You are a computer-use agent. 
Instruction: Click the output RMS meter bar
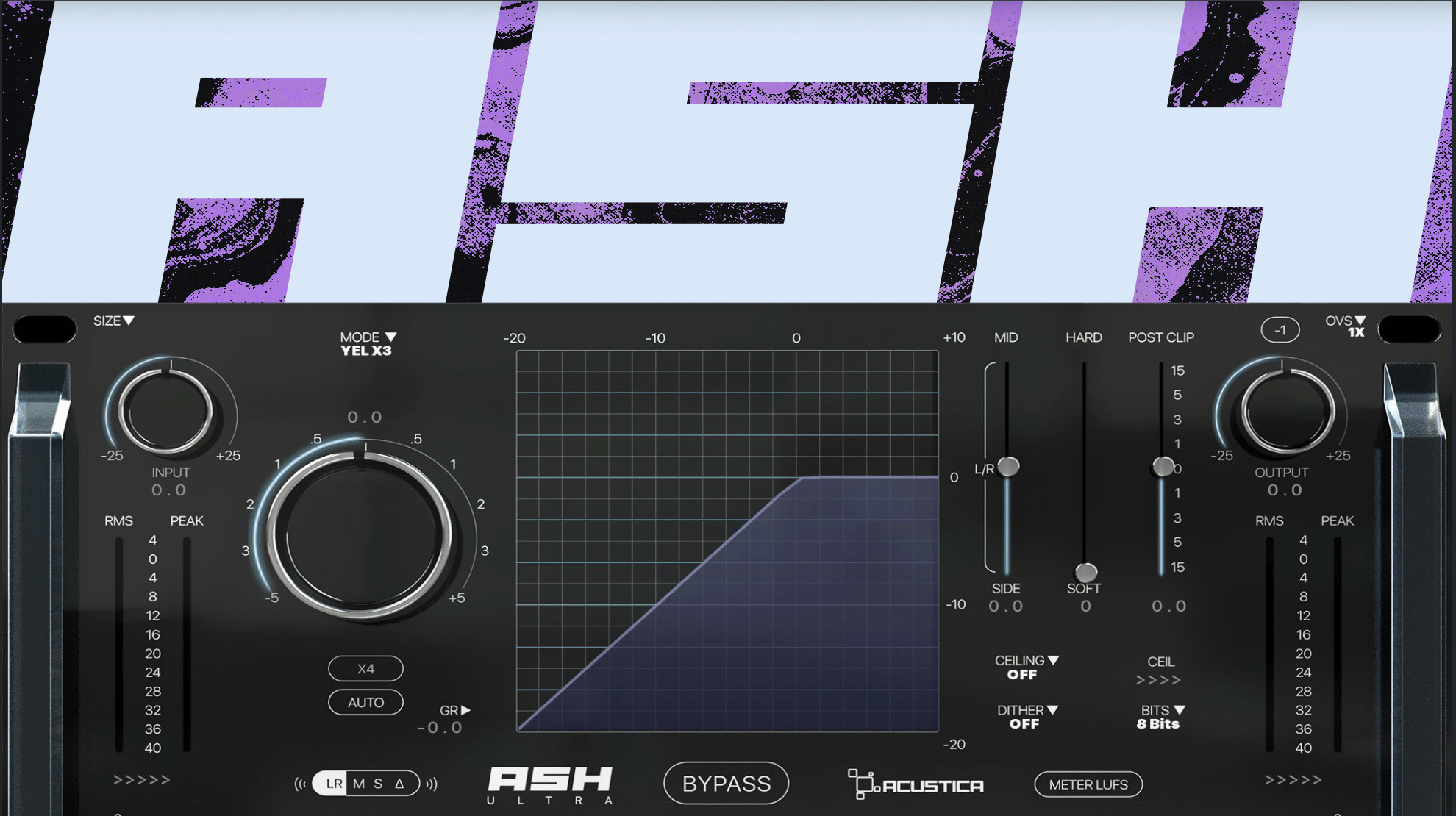pyautogui.click(x=1269, y=645)
